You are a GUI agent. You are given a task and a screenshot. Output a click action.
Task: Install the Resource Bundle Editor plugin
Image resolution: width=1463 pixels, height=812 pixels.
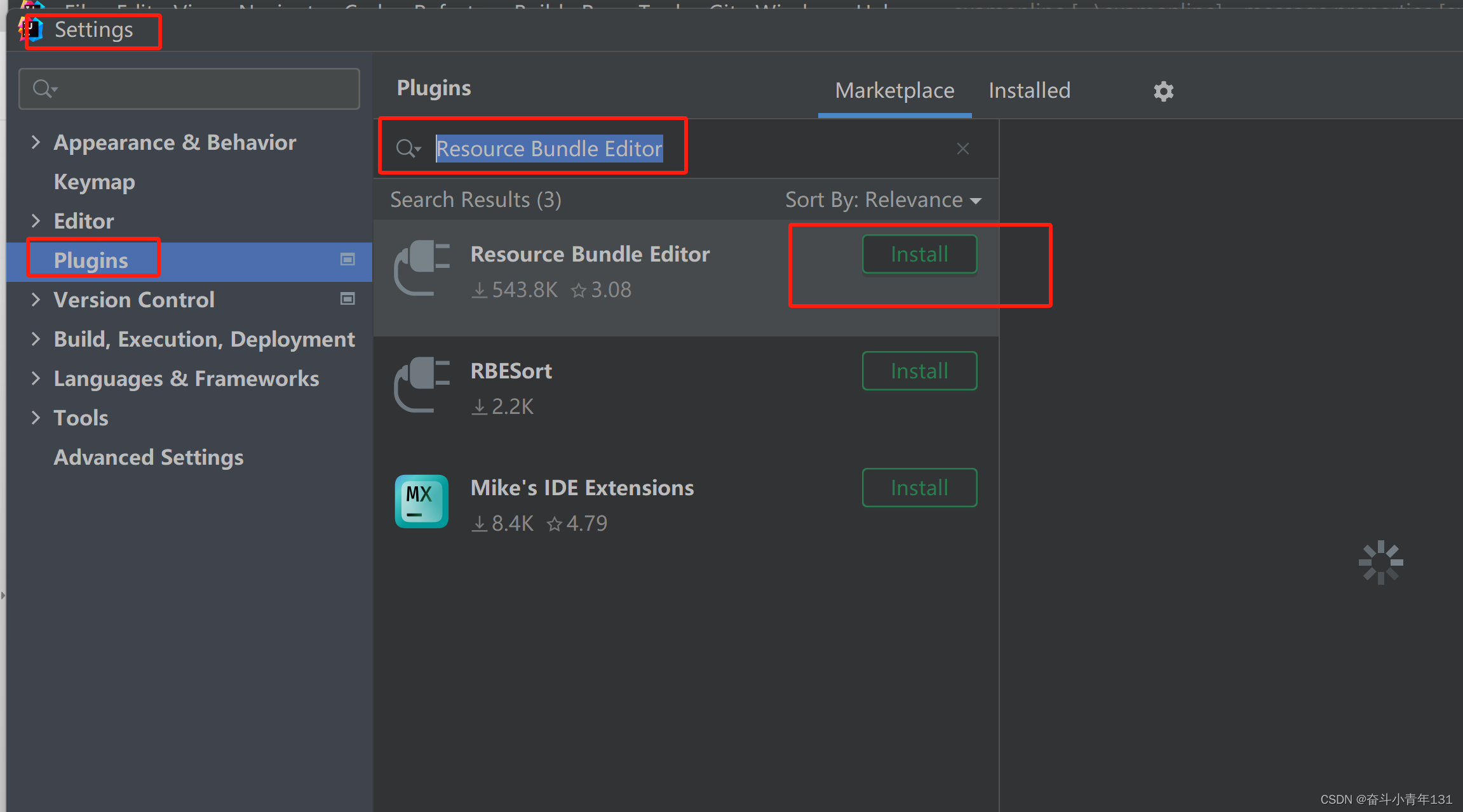(919, 255)
